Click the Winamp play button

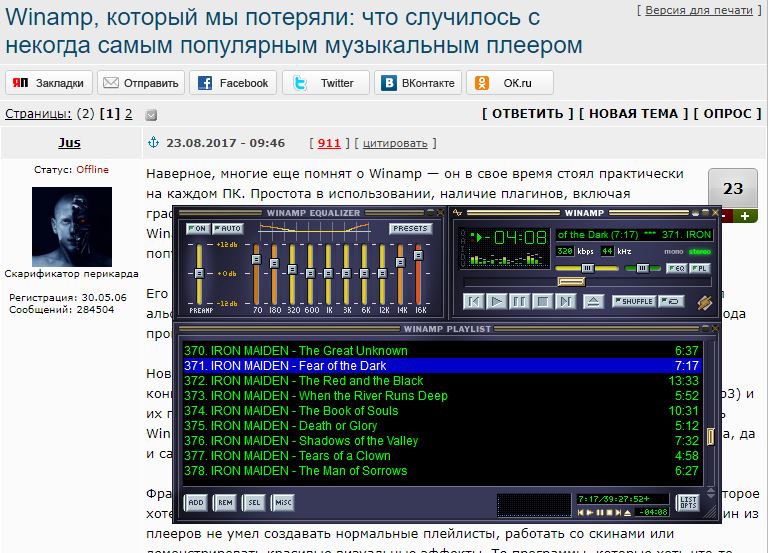point(496,301)
